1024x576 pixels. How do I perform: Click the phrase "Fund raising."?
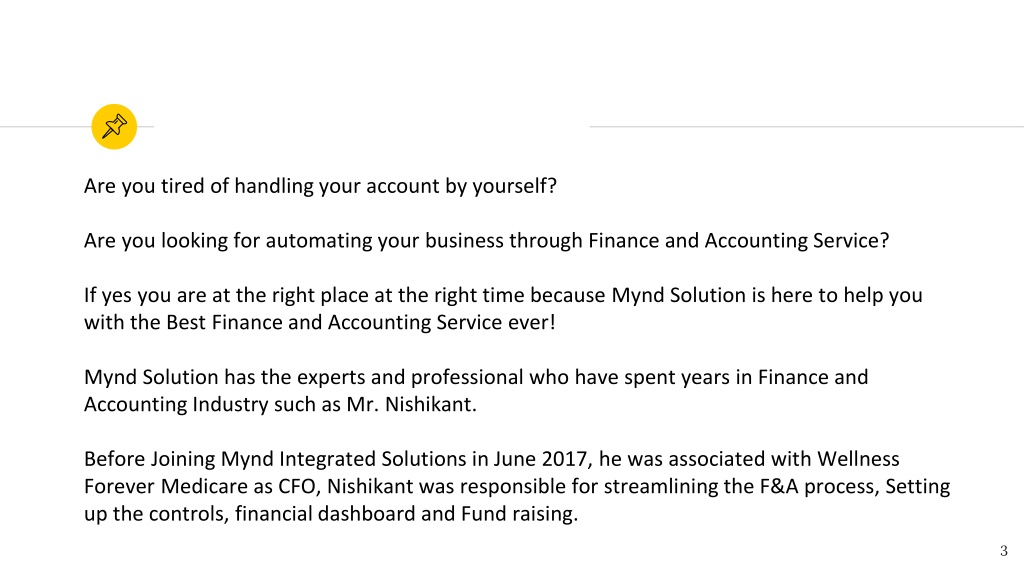pyautogui.click(x=520, y=514)
